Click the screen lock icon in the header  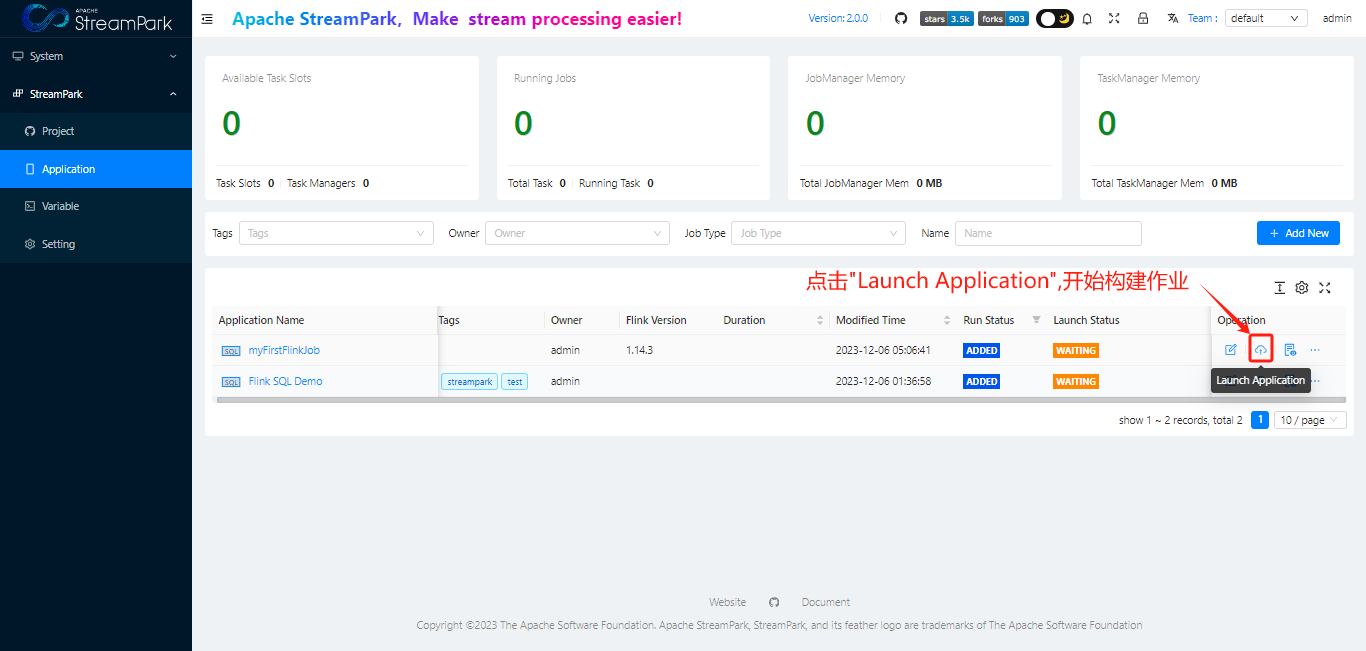pyautogui.click(x=1143, y=18)
